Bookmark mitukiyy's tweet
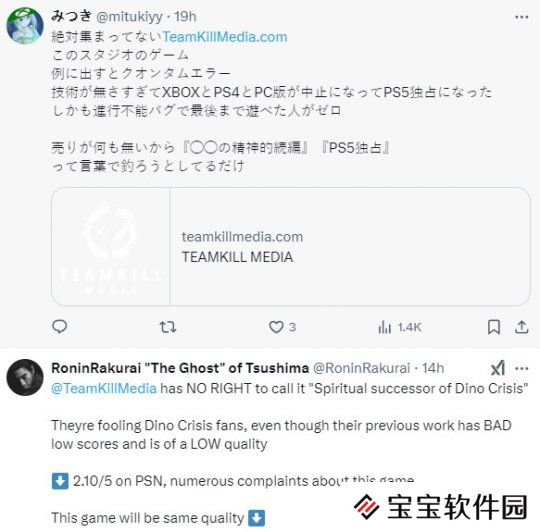Screen dimensions: 540x532 click(x=494, y=327)
